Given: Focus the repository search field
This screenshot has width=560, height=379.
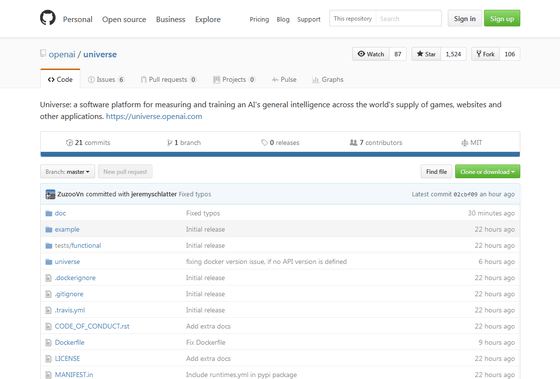Looking at the screenshot, I should coord(409,19).
